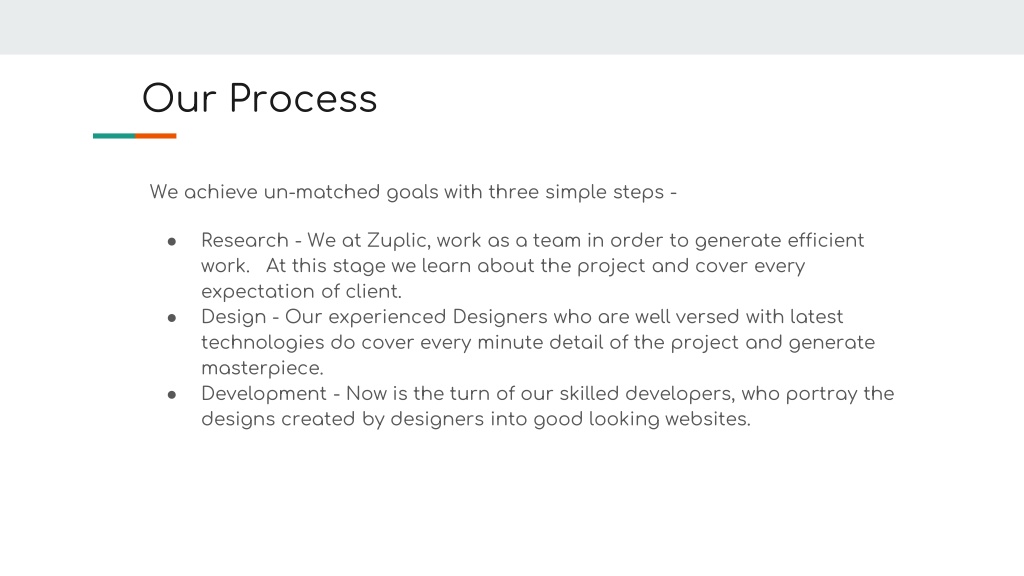Click the bullet dot beside Research
1024x576 pixels.
click(172, 242)
